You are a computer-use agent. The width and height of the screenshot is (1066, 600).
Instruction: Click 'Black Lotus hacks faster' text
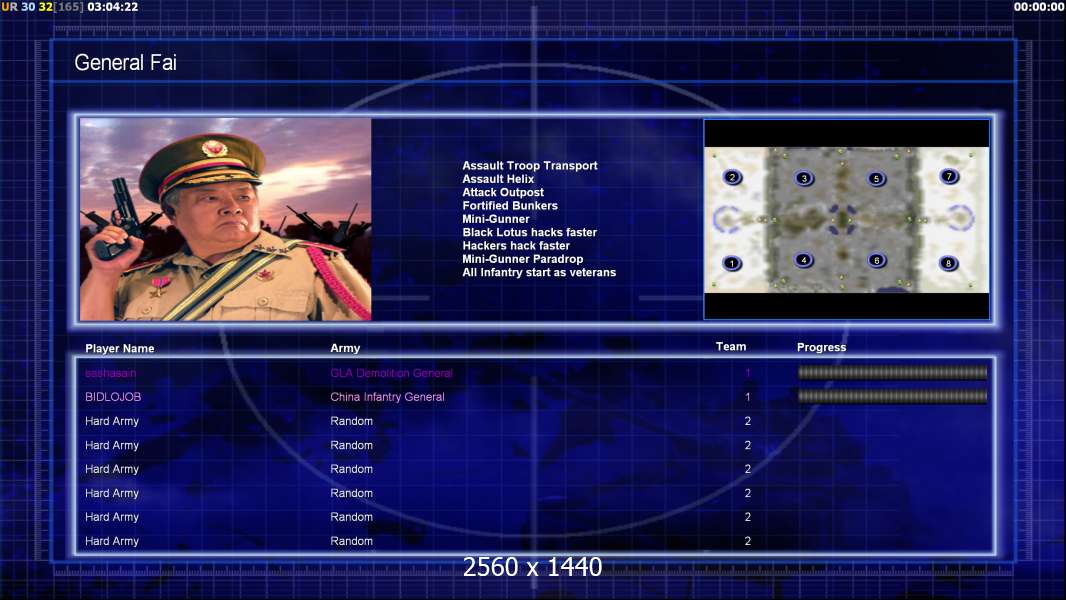(530, 232)
